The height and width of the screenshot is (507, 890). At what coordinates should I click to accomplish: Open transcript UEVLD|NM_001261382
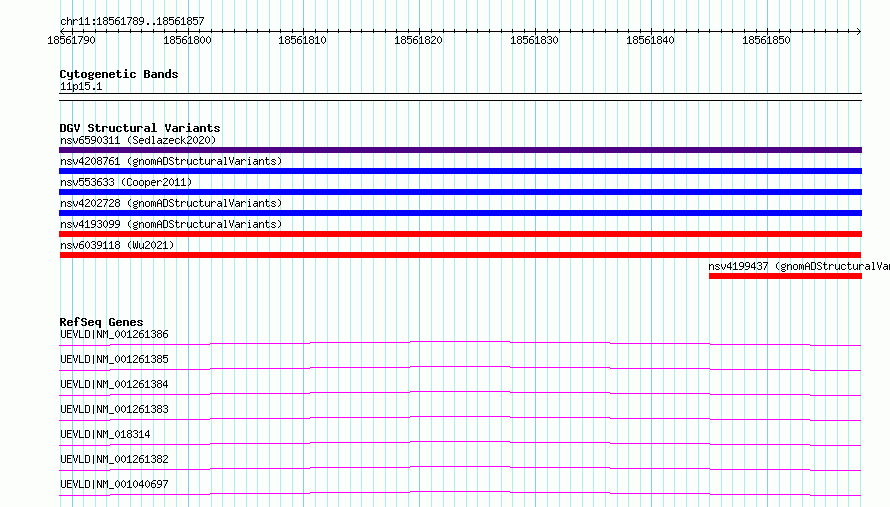[x=114, y=459]
